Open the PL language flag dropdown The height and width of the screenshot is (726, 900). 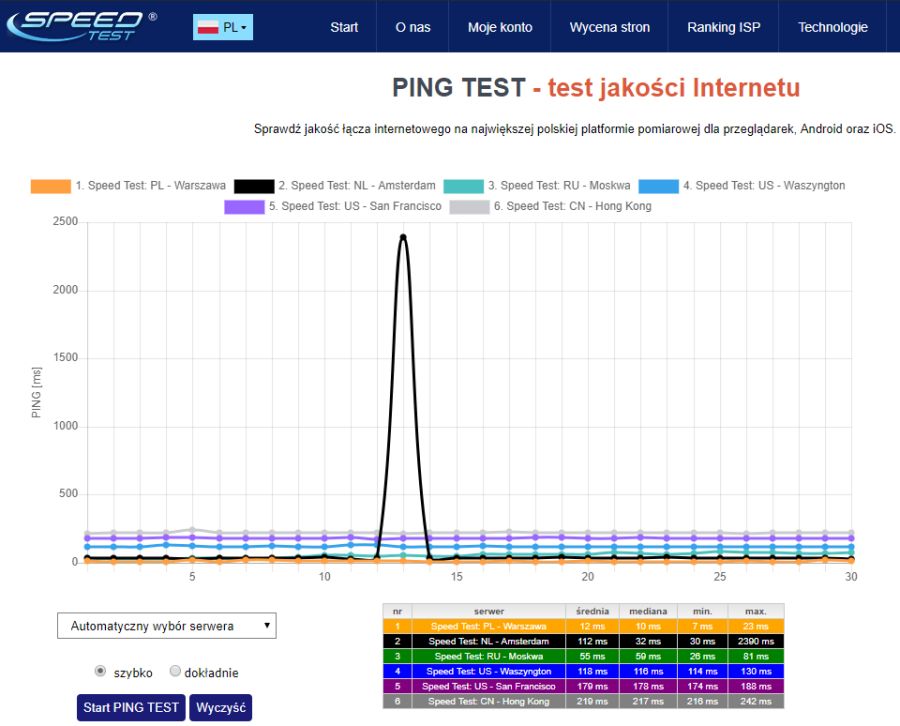[x=223, y=27]
